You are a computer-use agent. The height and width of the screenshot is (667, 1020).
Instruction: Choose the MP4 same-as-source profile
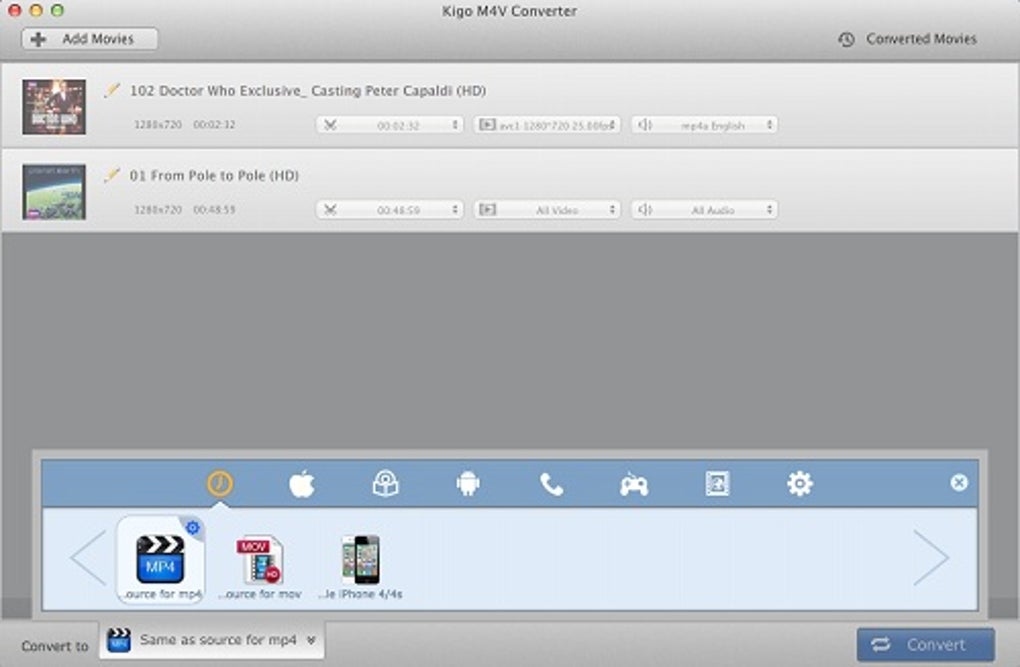[161, 560]
